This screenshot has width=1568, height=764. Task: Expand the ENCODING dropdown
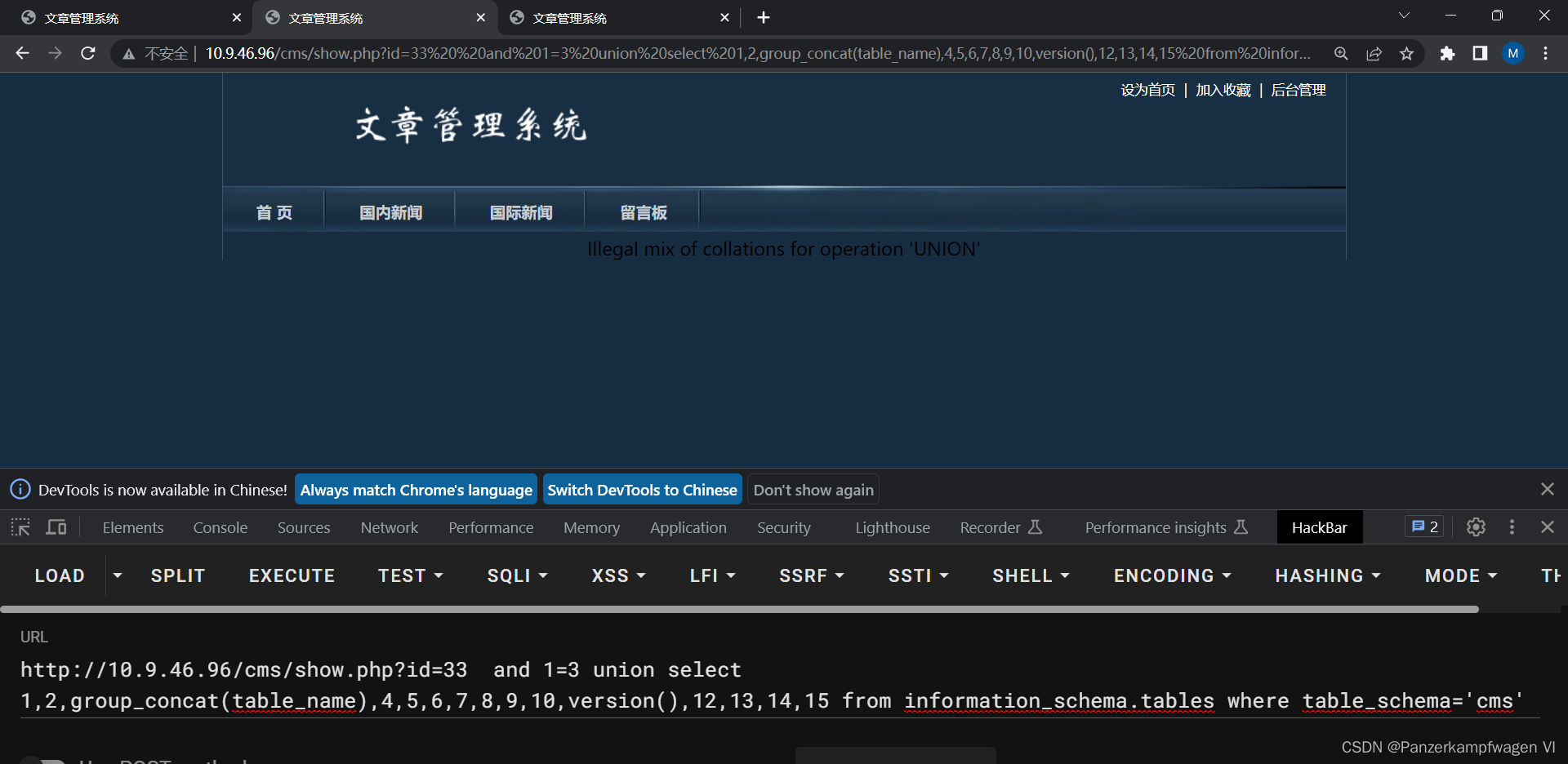(x=1172, y=575)
